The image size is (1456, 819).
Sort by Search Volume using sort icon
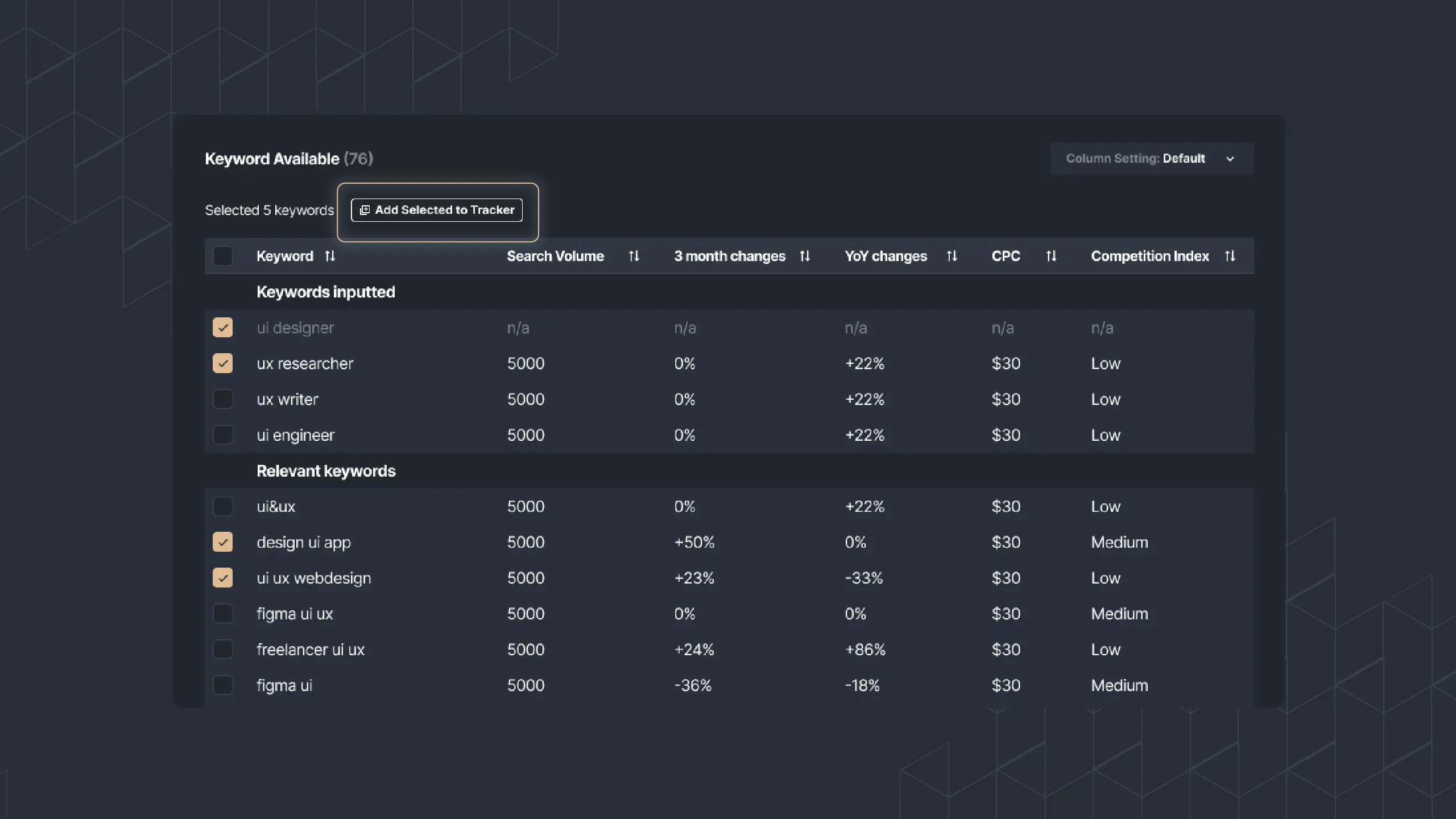point(634,256)
